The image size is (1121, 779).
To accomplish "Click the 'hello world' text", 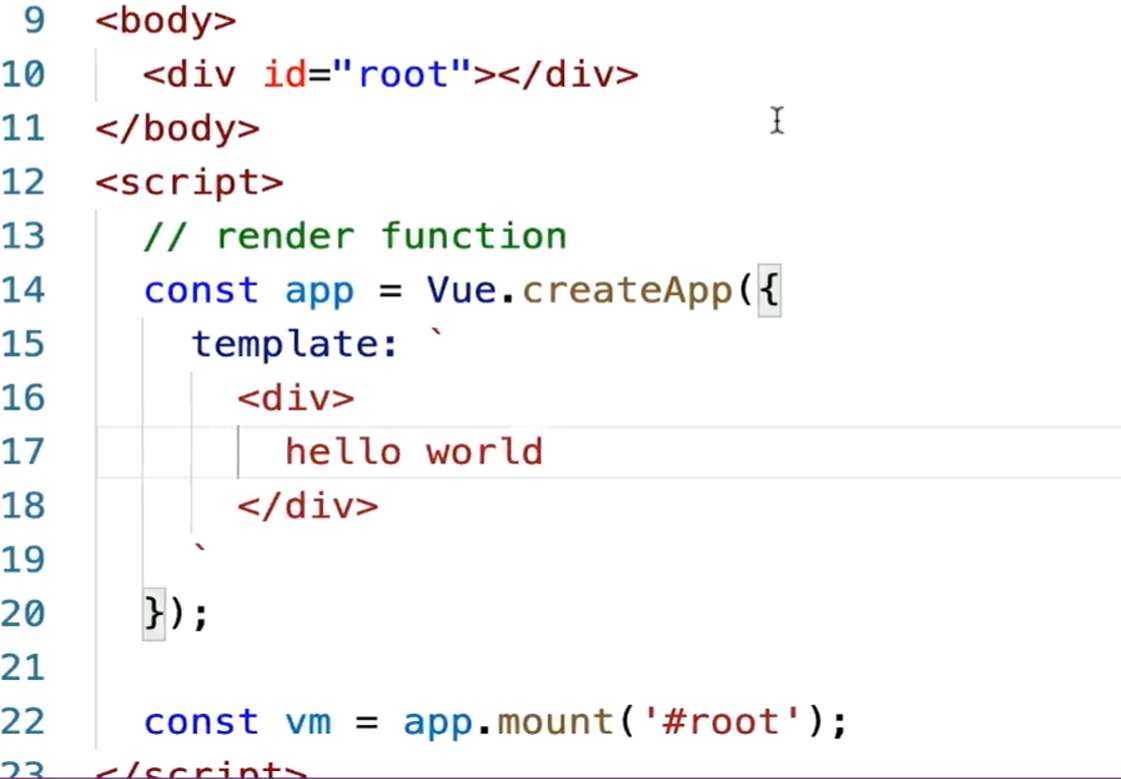I will tap(414, 452).
